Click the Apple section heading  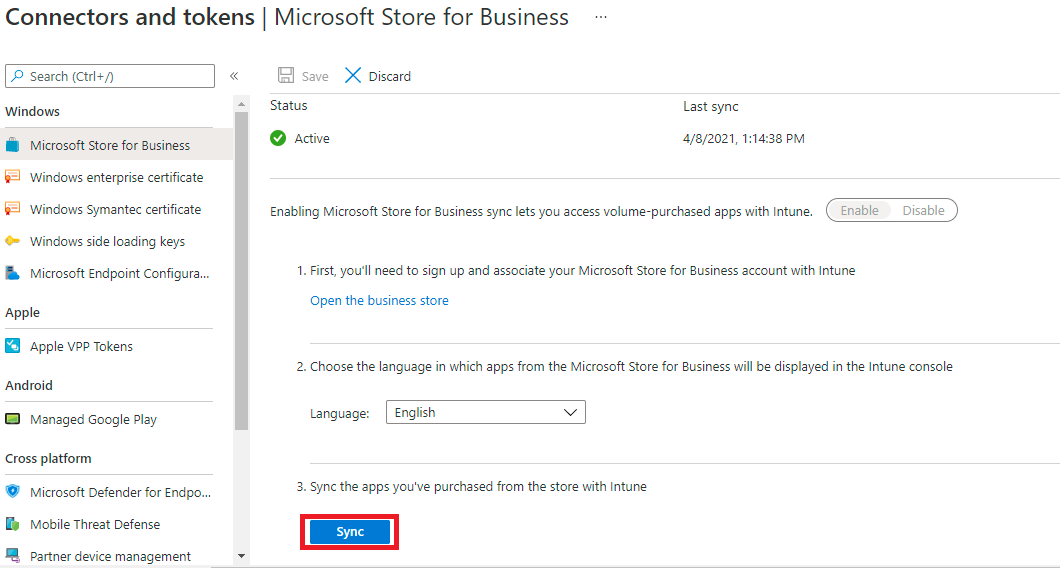(x=22, y=312)
